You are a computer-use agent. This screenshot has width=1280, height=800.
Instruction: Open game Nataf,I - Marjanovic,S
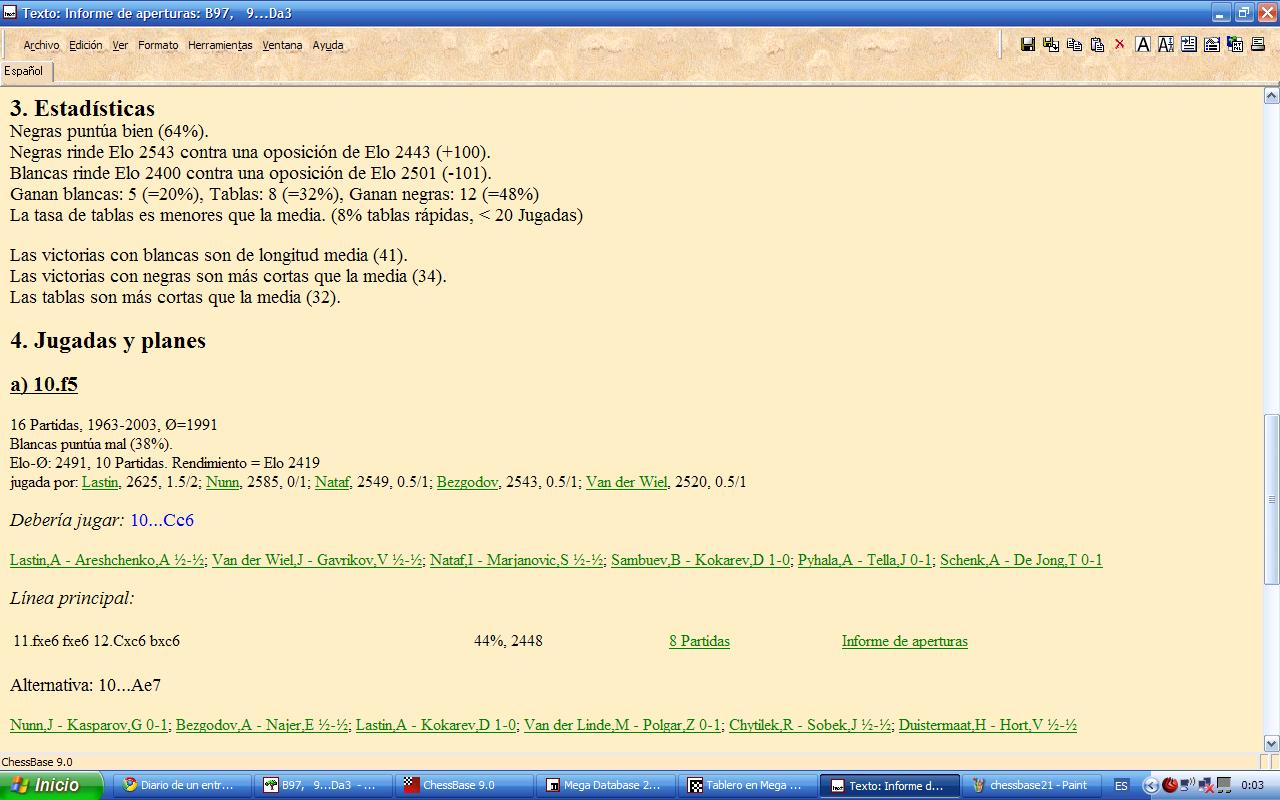(517, 560)
